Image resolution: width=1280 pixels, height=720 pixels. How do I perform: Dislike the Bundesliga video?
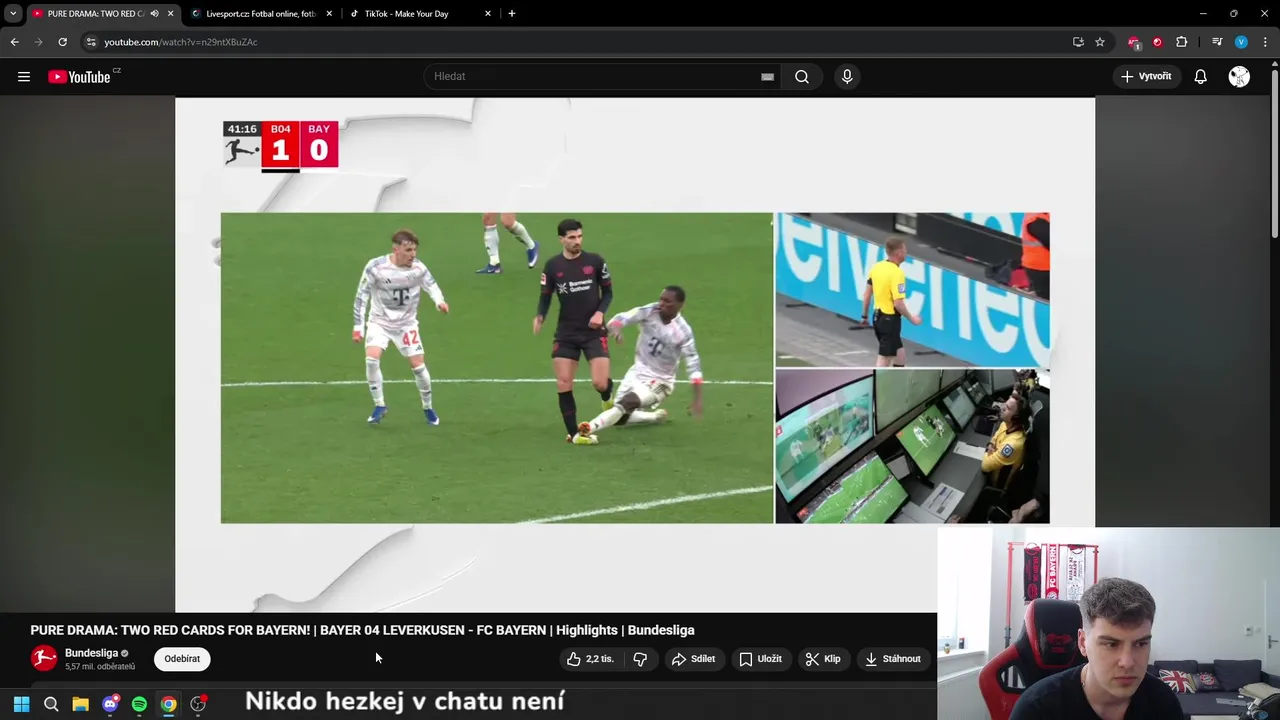640,659
